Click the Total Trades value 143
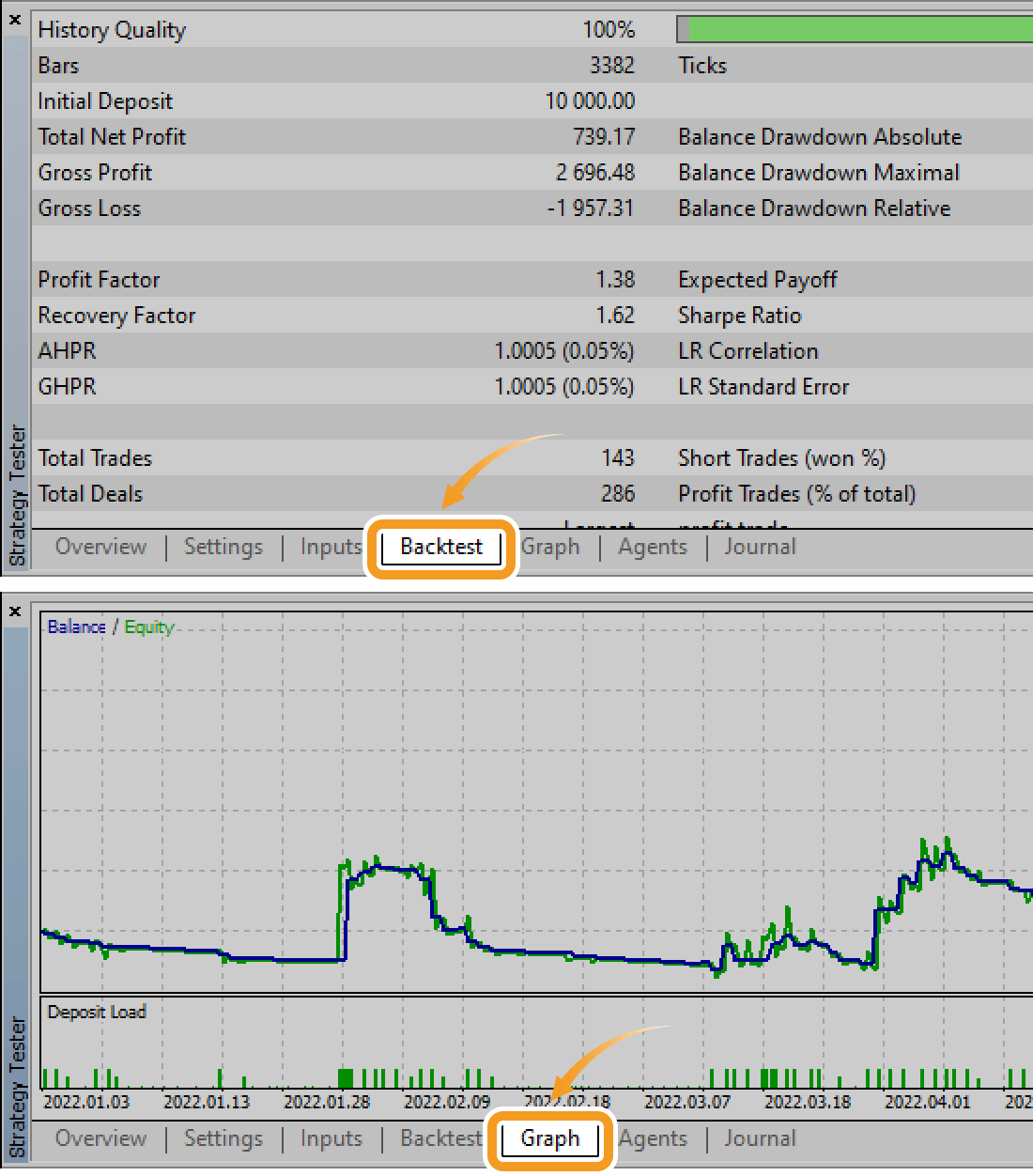This screenshot has width=1033, height=1176. pyautogui.click(x=619, y=457)
